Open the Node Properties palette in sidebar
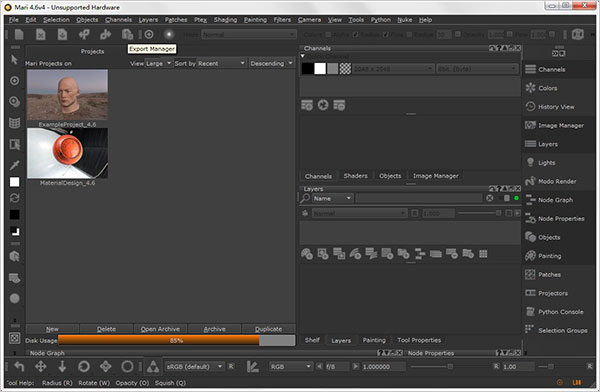Screen dimensions: 600x392 pyautogui.click(x=559, y=219)
